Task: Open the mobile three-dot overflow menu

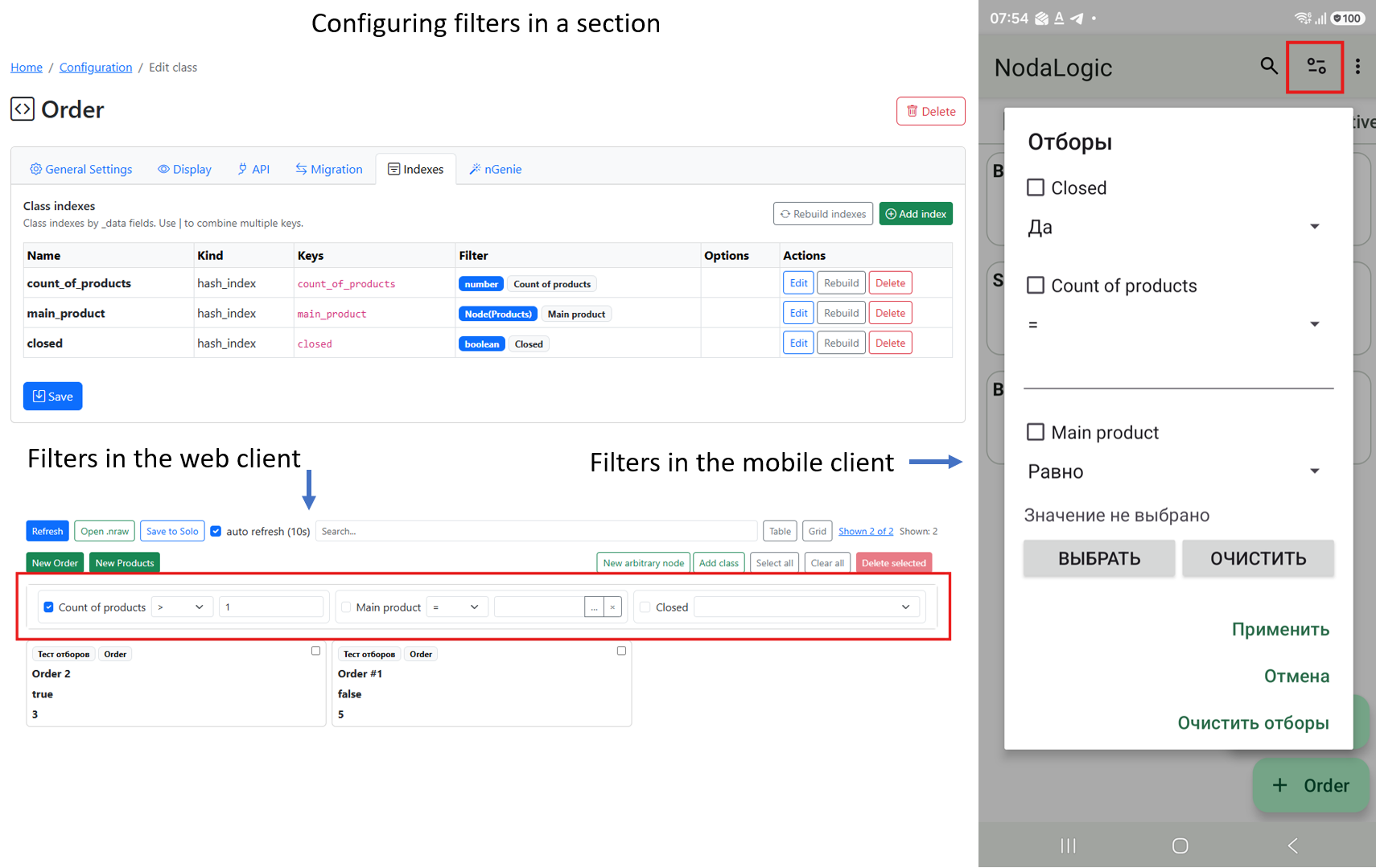Action: pyautogui.click(x=1357, y=67)
